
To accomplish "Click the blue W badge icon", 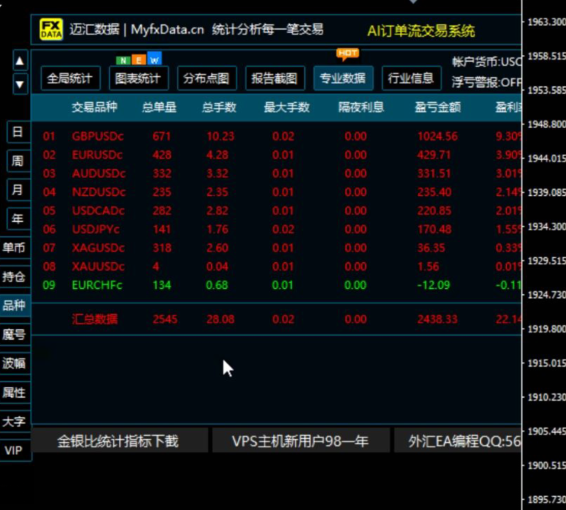I will (154, 59).
